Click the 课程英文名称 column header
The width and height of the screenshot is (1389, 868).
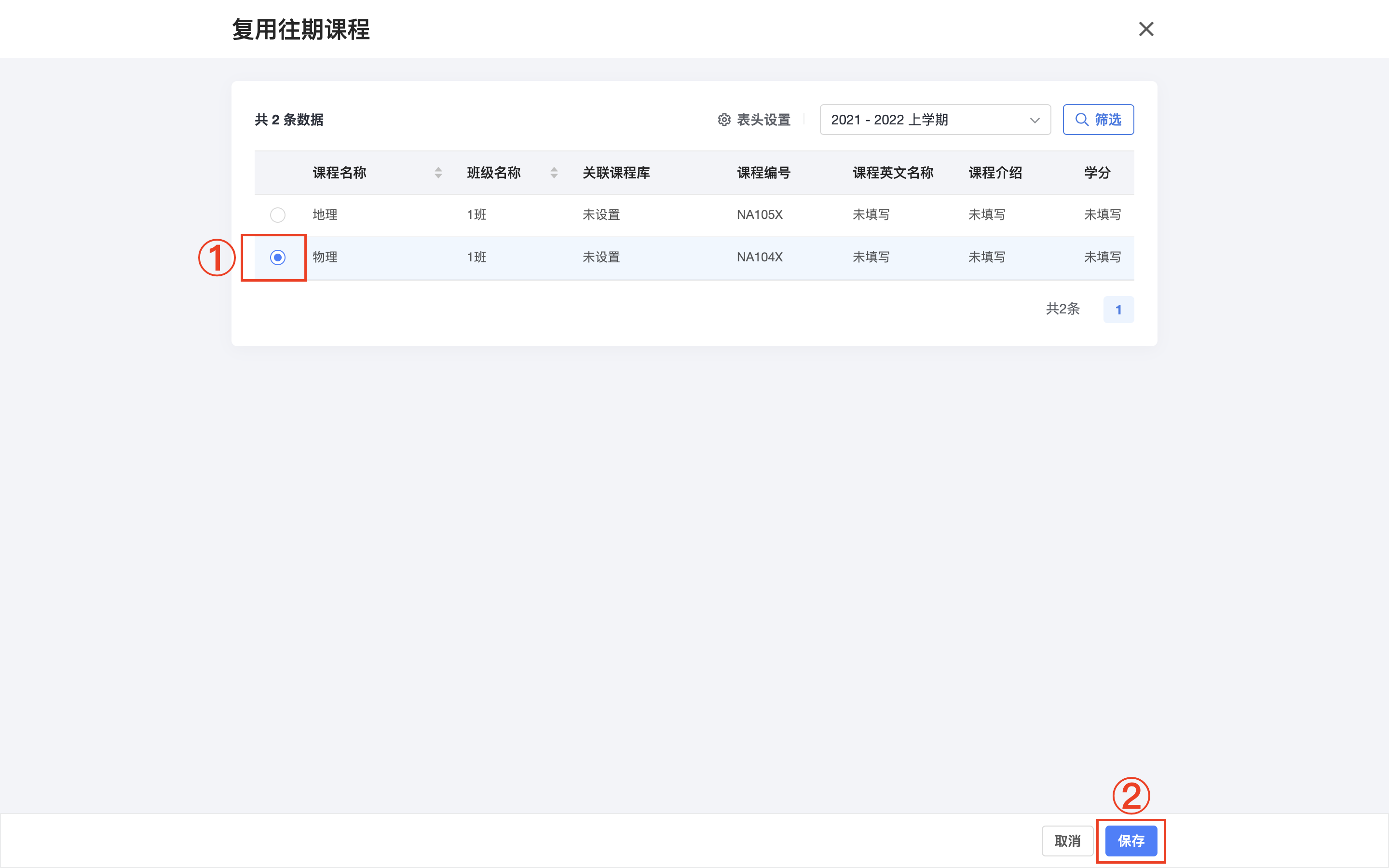(x=893, y=173)
